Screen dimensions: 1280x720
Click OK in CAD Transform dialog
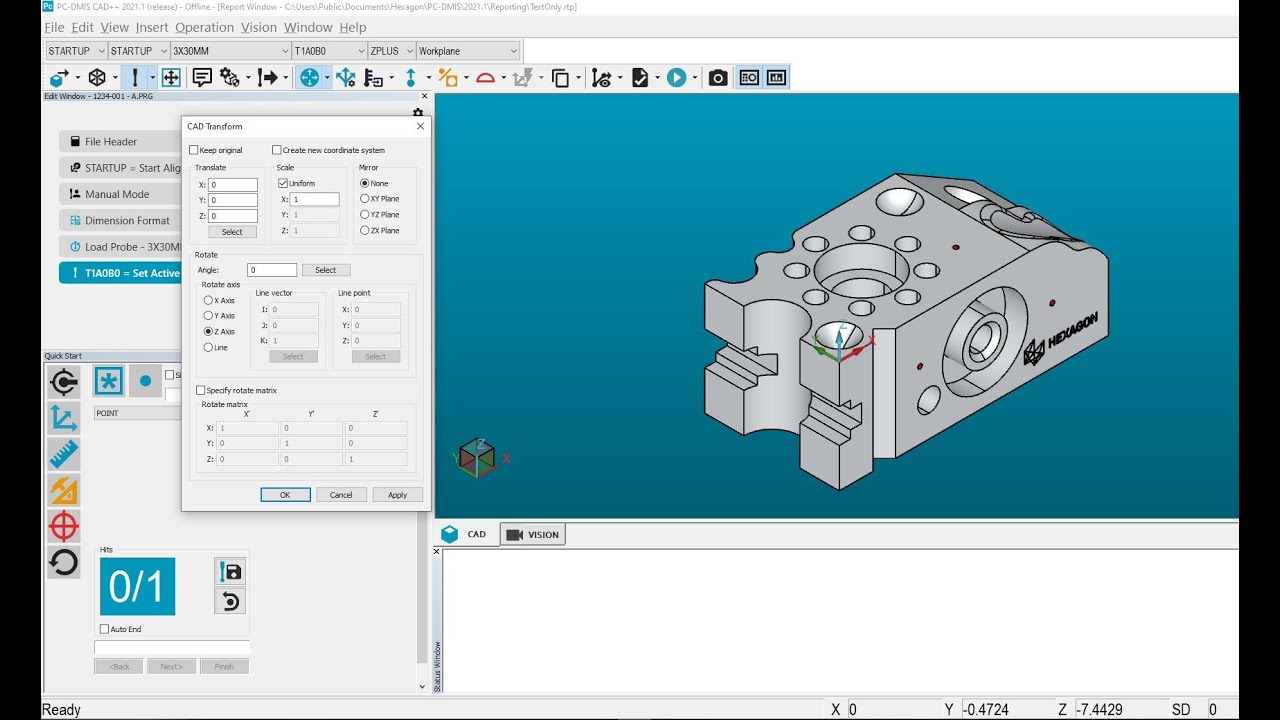285,495
